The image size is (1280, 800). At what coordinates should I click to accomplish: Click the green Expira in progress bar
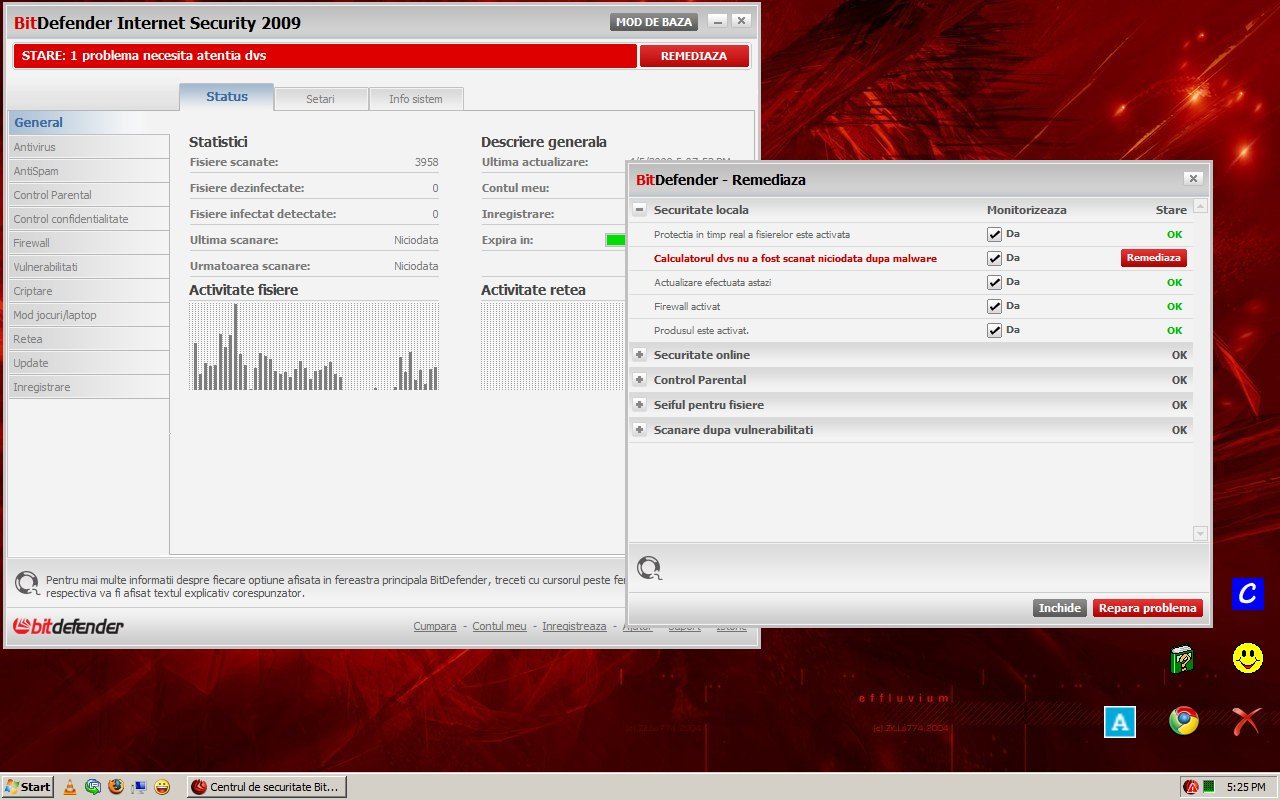tap(615, 240)
